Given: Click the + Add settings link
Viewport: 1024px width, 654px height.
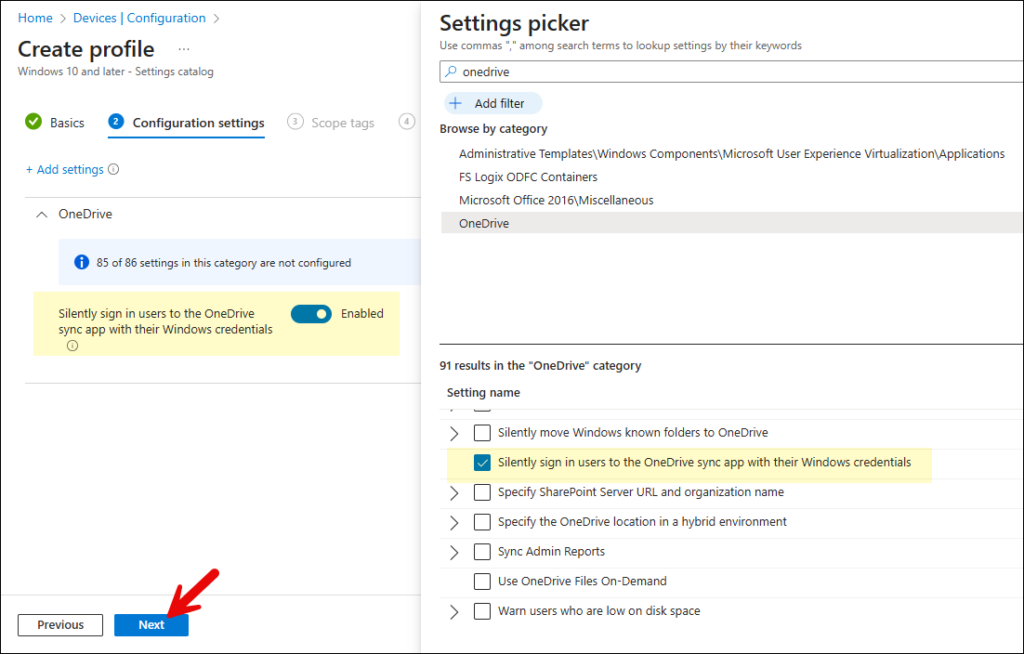Looking at the screenshot, I should point(65,169).
